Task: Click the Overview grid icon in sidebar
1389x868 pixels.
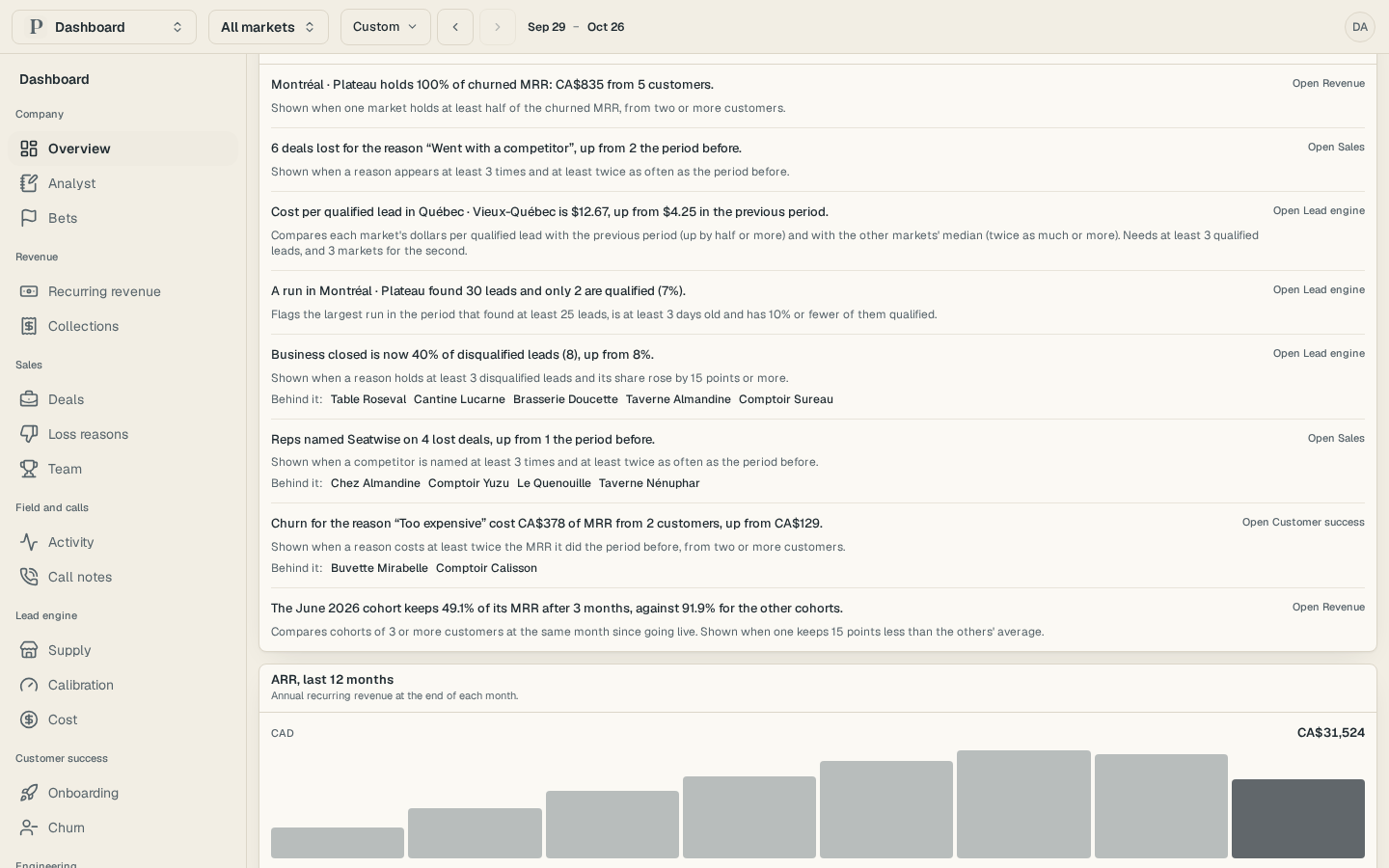Action: 29,149
